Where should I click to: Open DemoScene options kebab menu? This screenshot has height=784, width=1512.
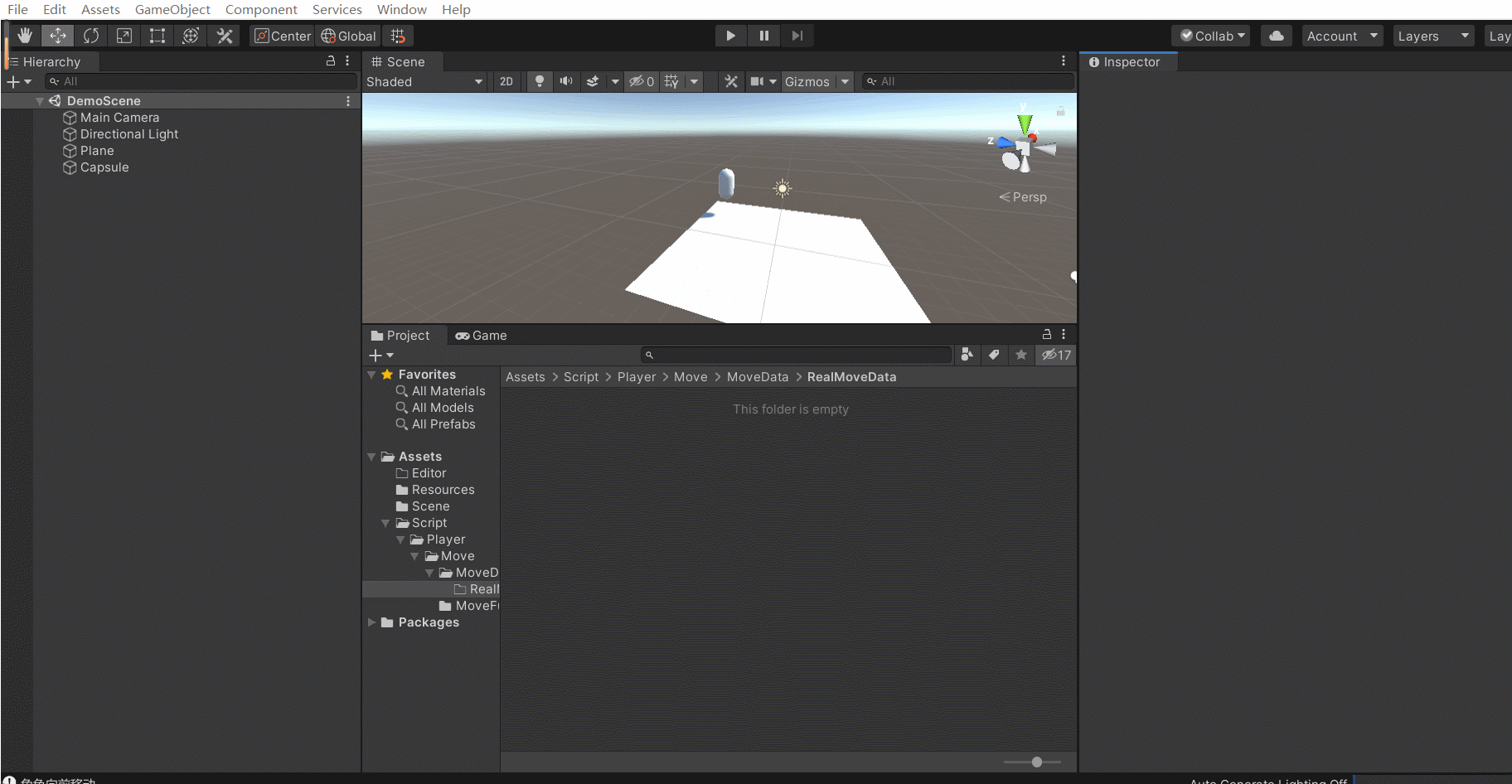tap(348, 101)
